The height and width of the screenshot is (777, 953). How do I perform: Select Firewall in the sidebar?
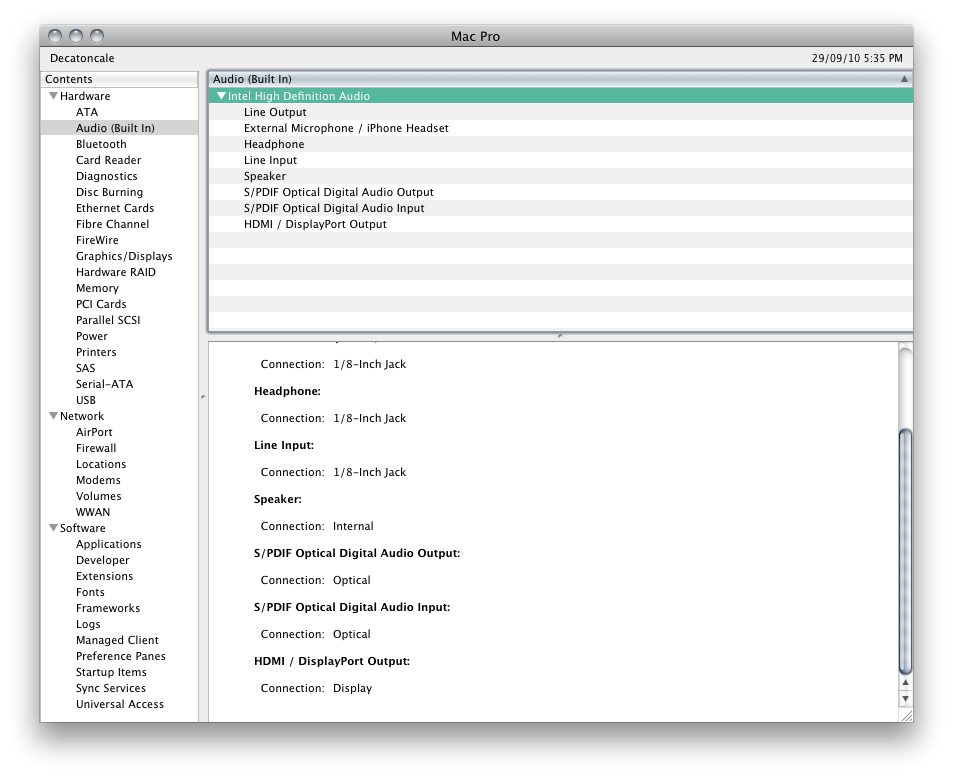coord(96,448)
